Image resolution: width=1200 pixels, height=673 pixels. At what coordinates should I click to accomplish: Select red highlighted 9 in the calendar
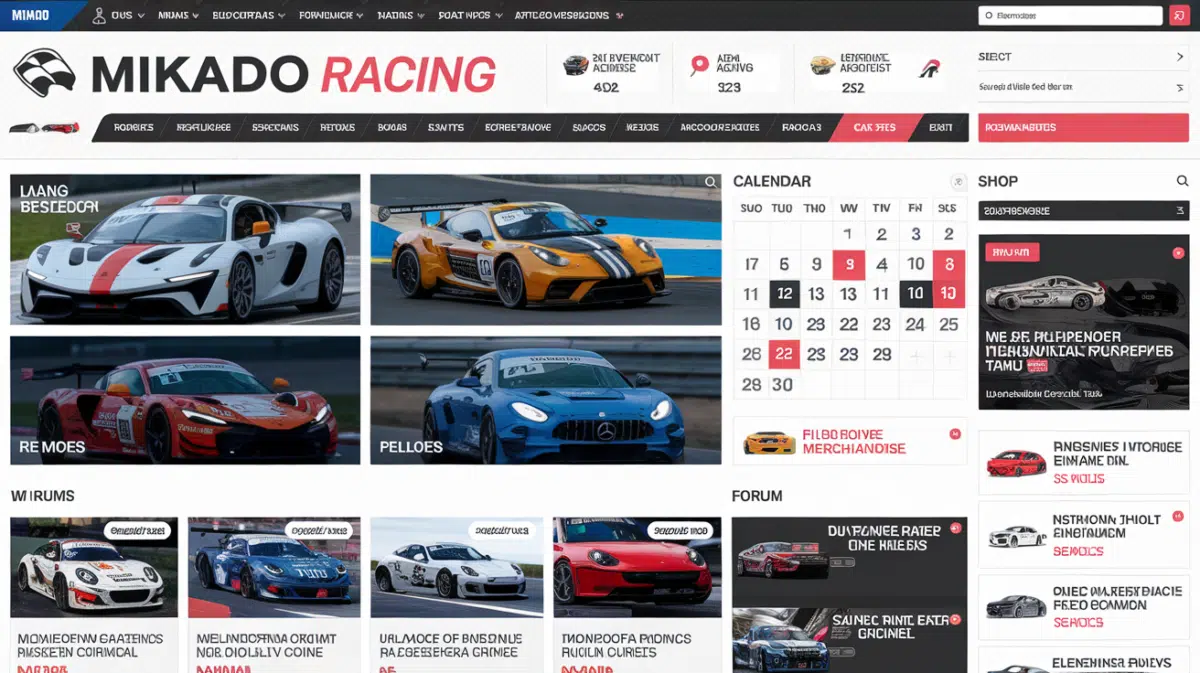(849, 265)
